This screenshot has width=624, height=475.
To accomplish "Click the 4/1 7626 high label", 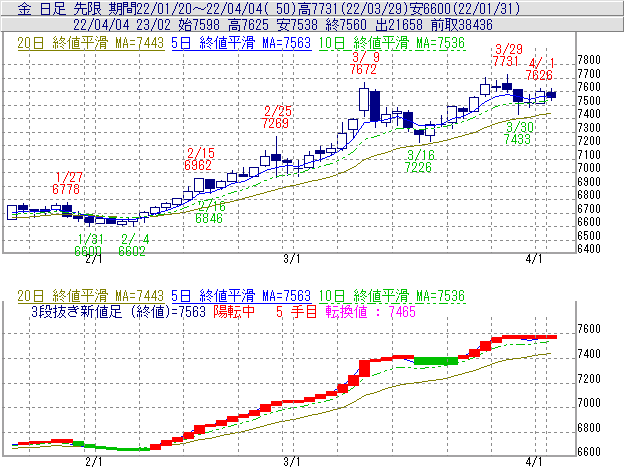I will [x=539, y=68].
